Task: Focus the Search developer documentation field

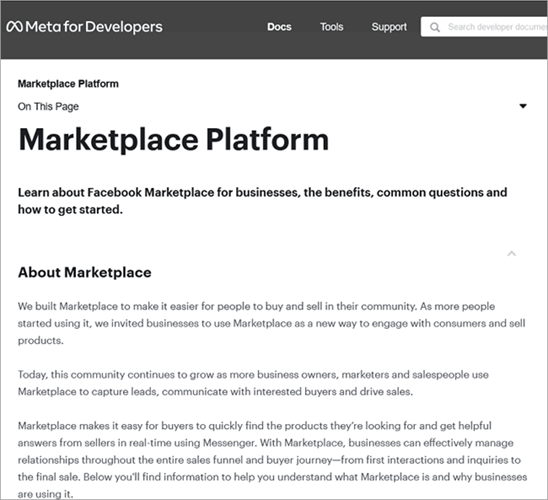Action: (484, 27)
